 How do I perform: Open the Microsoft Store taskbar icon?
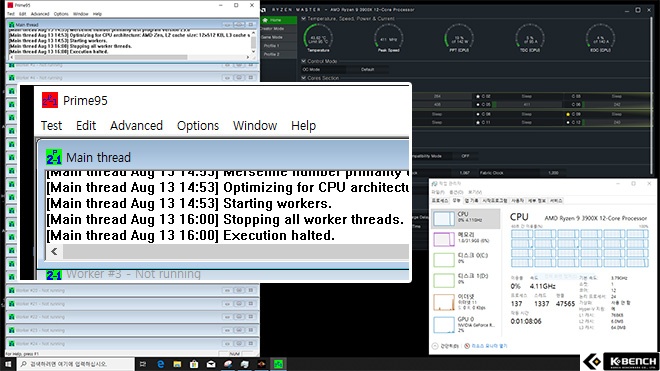pos(194,364)
